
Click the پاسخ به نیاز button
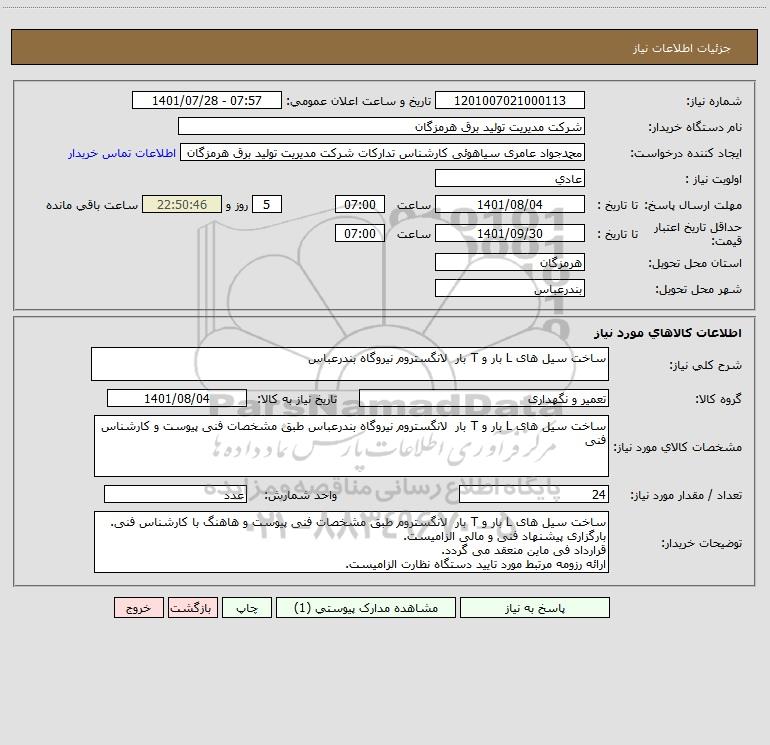tap(535, 607)
